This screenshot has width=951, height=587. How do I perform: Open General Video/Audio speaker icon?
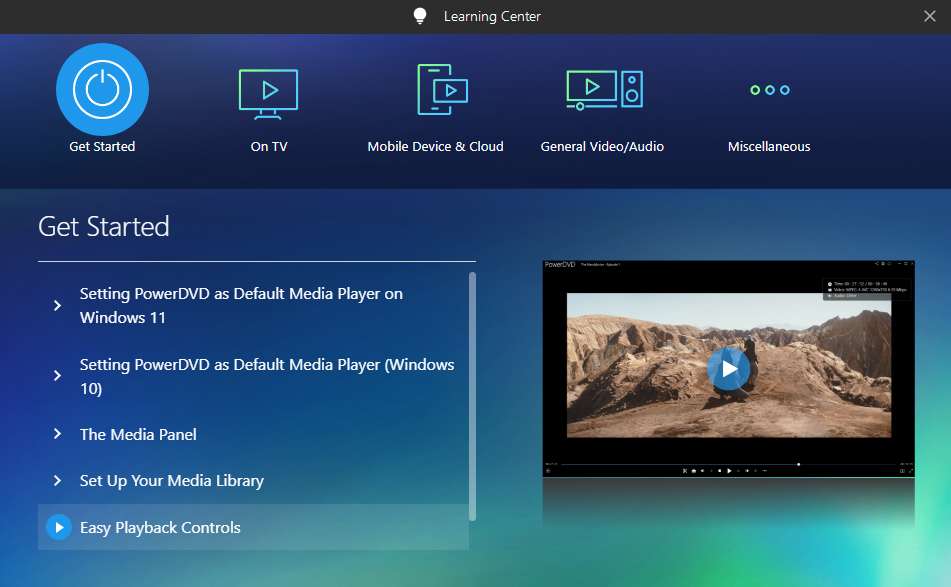[x=605, y=90]
